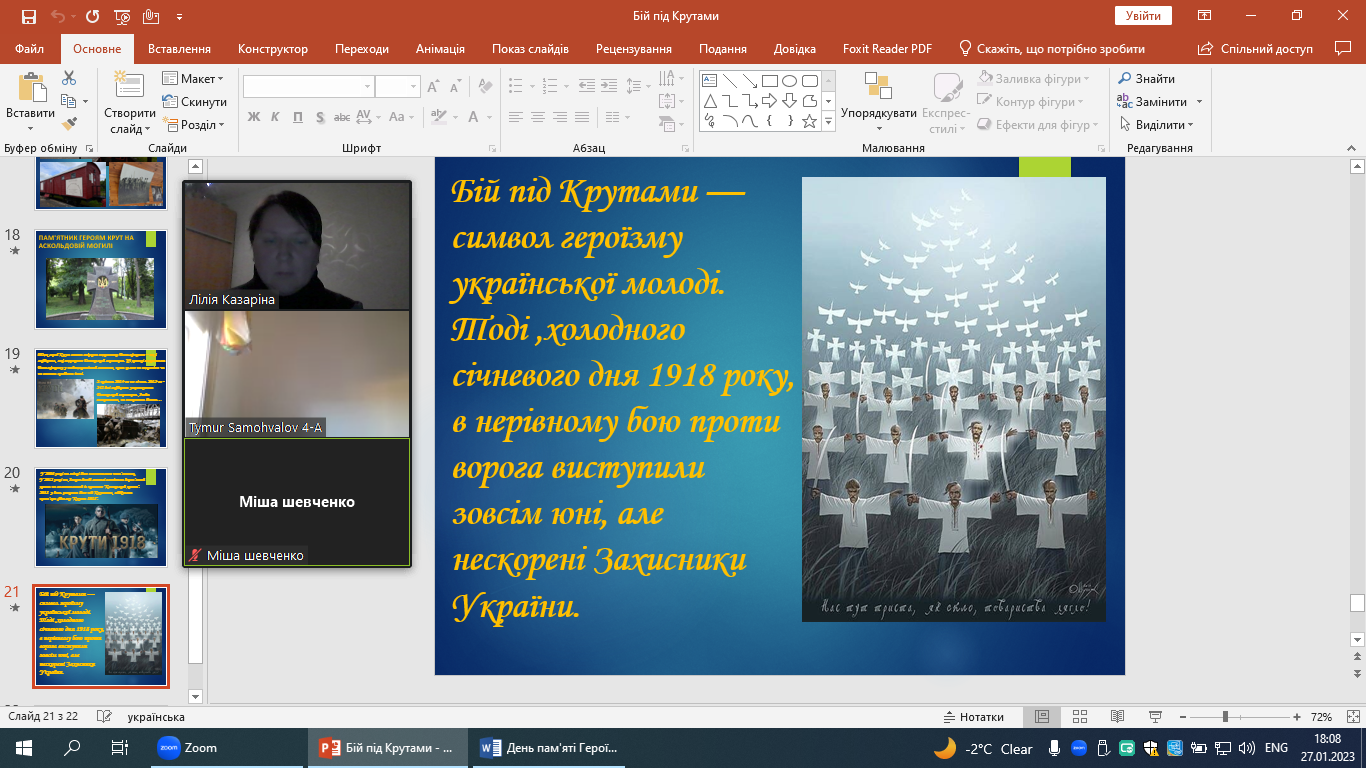The width and height of the screenshot is (1366, 768).
Task: Open the Файл menu
Action: coord(30,49)
